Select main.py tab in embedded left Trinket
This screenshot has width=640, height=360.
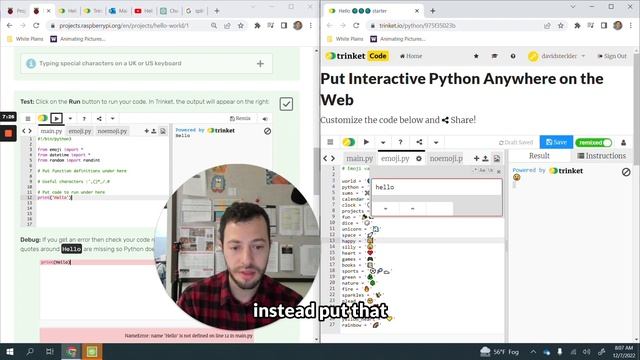coord(51,131)
